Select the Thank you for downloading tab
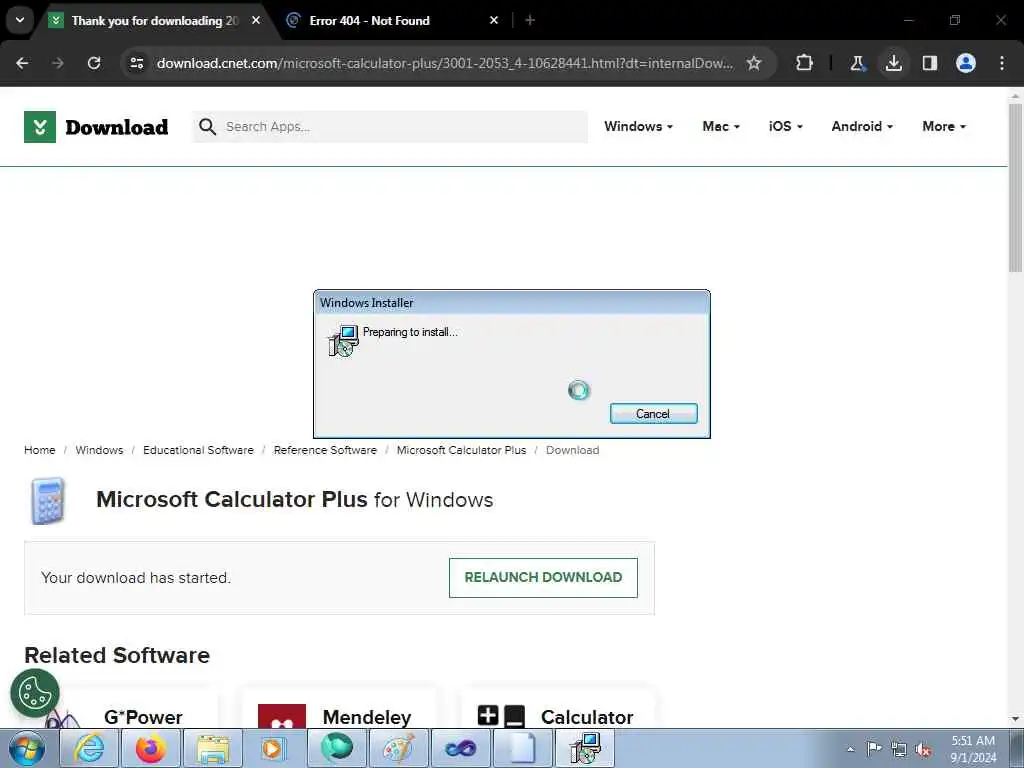The image size is (1024, 768). click(155, 21)
